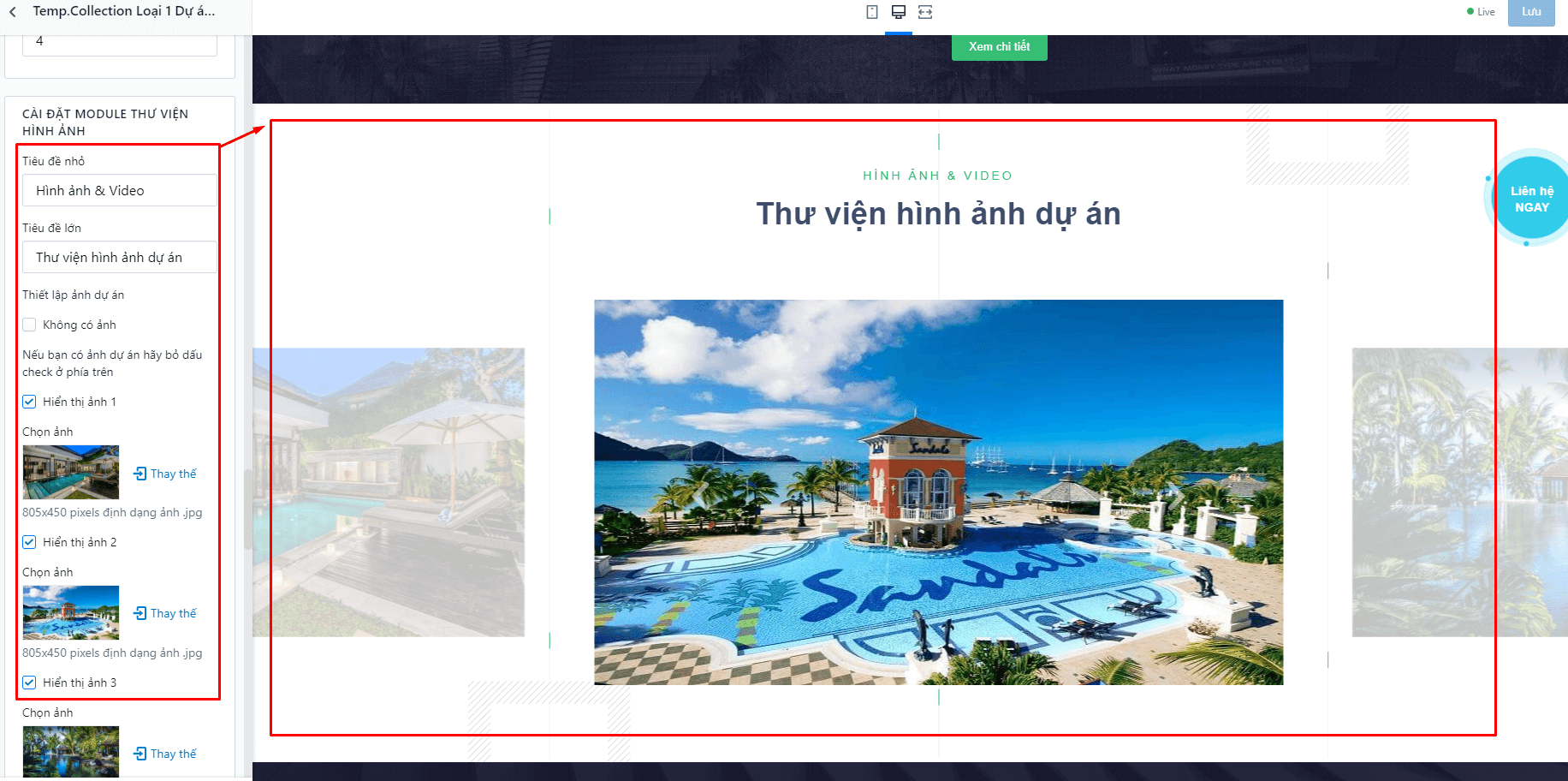Select the desktop preview icon
Image resolution: width=1568 pixels, height=781 pixels.
pos(899,12)
